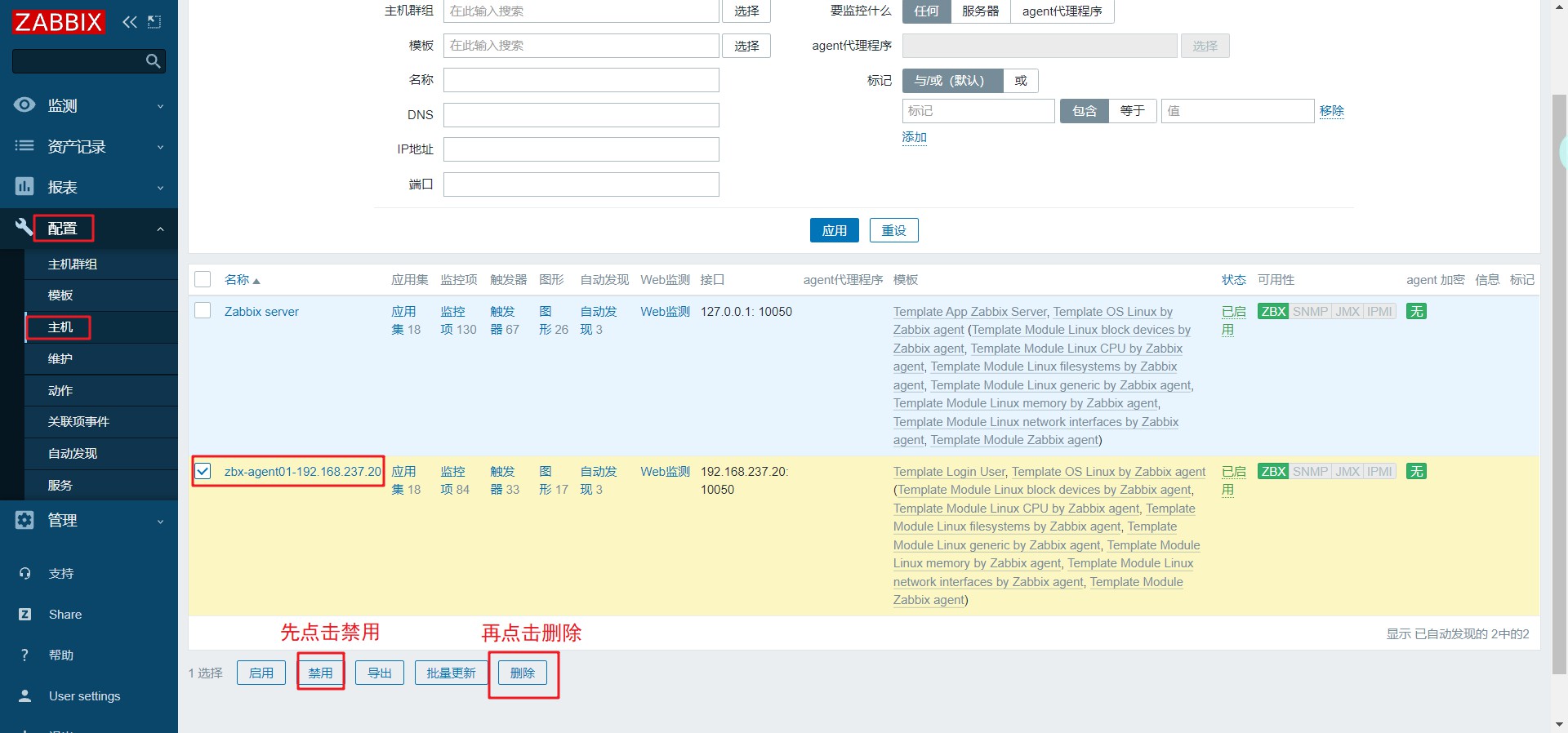Toggle kiosk mode sidebar icon
This screenshot has height=733, width=1568.
point(154,22)
